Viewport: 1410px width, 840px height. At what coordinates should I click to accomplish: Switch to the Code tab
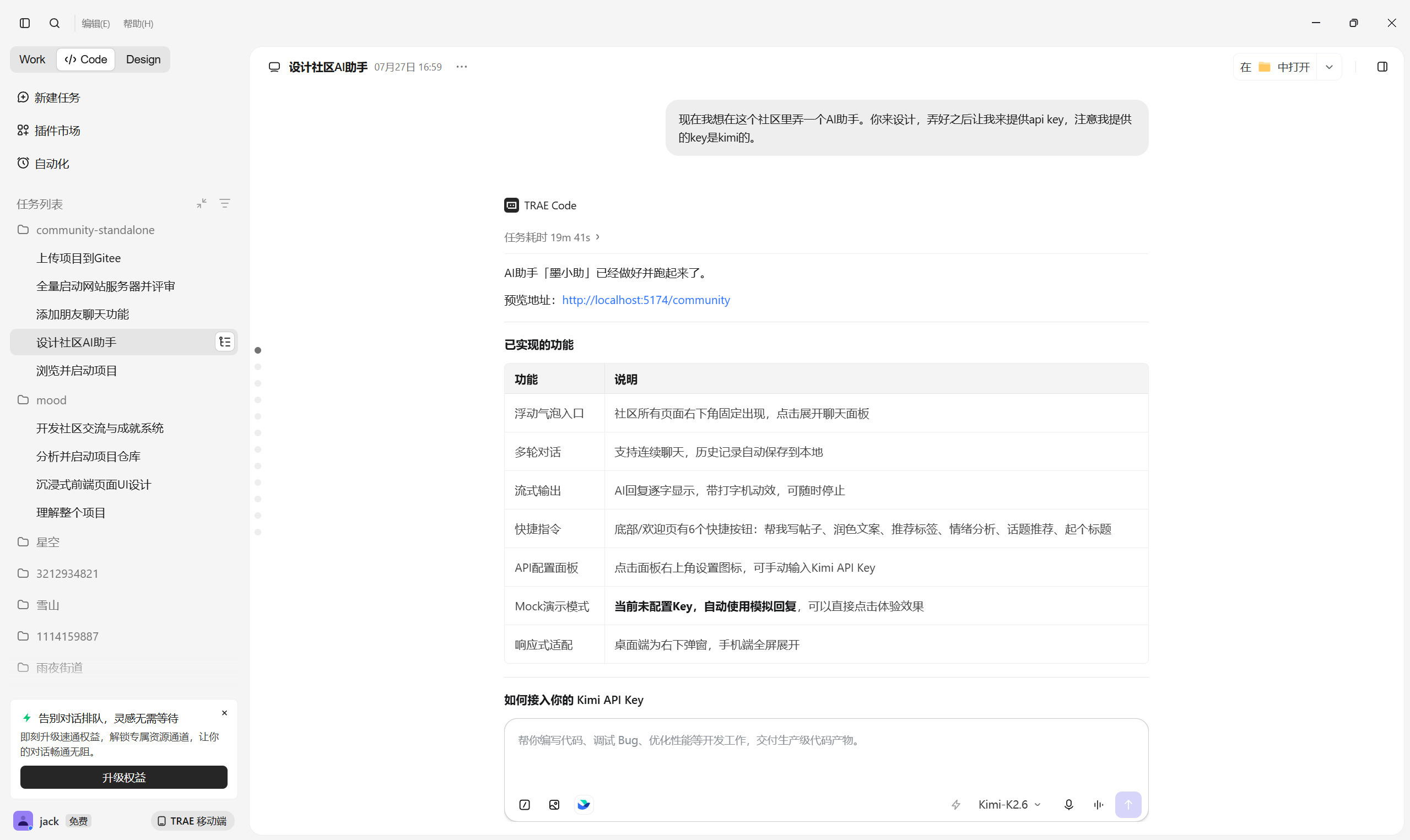click(86, 59)
